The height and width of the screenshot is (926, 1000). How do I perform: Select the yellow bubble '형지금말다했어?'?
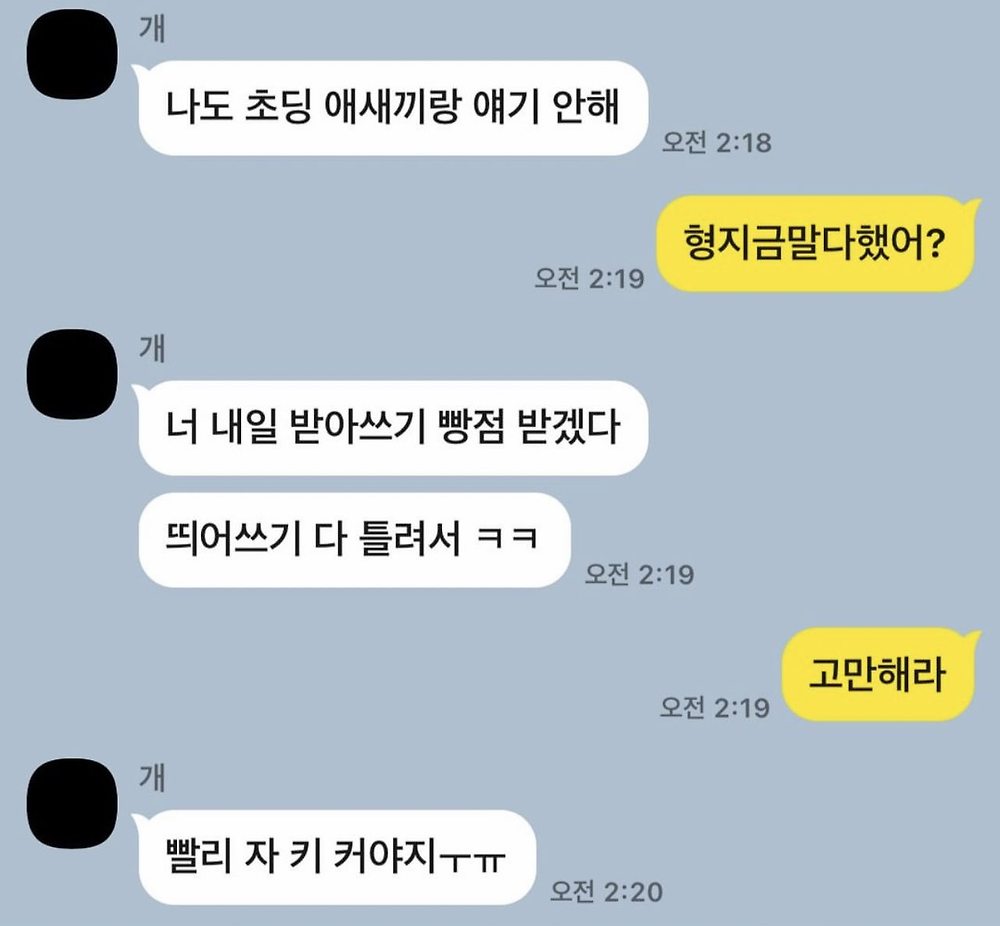(818, 244)
